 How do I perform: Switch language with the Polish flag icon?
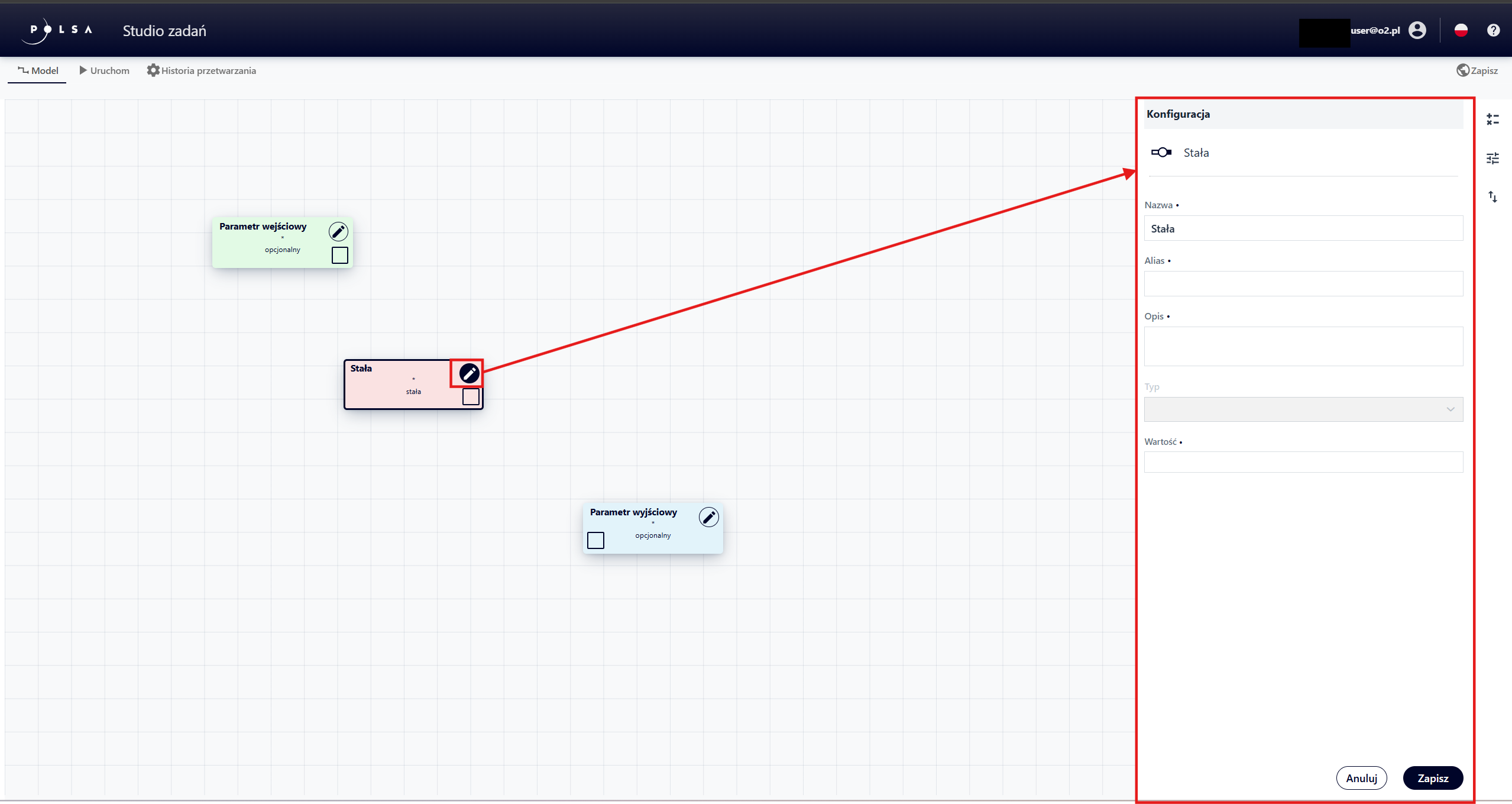click(1461, 30)
